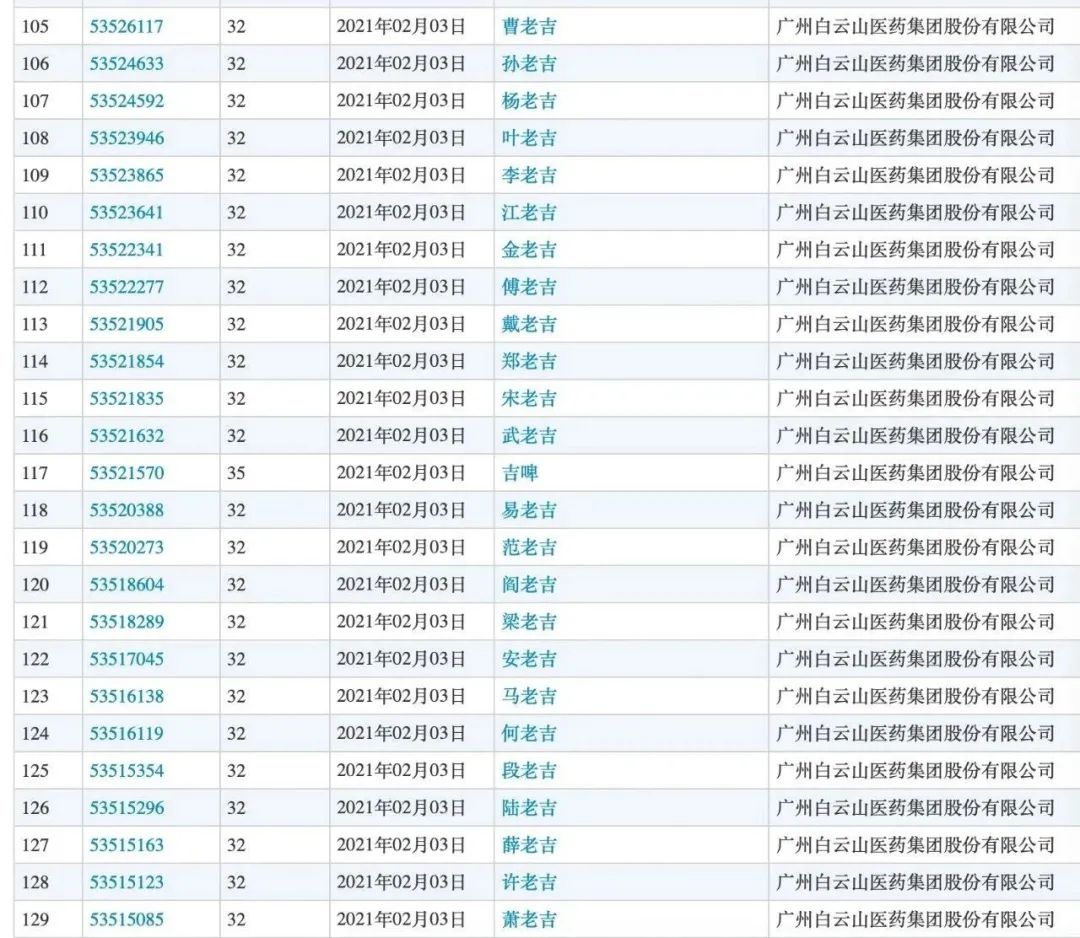Open application number 53522341
The width and height of the screenshot is (1080, 938).
point(127,250)
